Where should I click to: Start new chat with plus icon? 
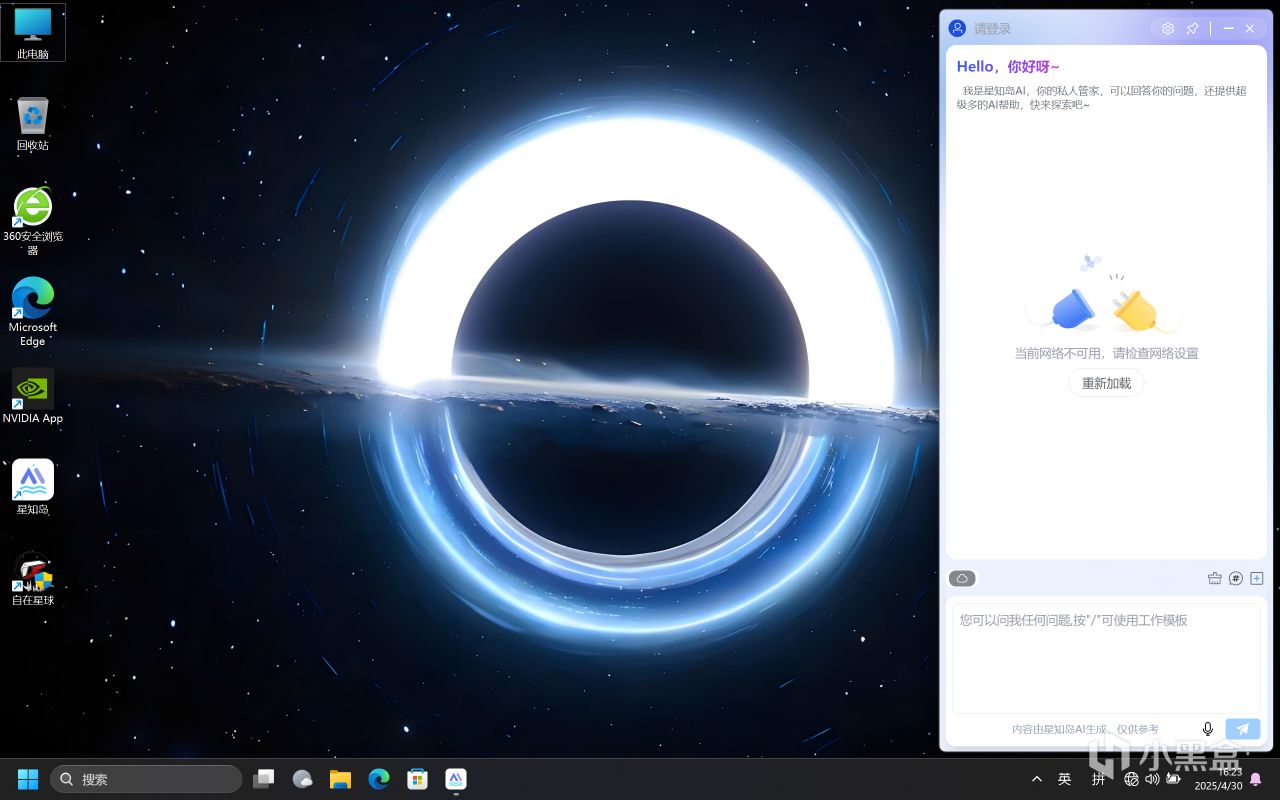(1257, 578)
